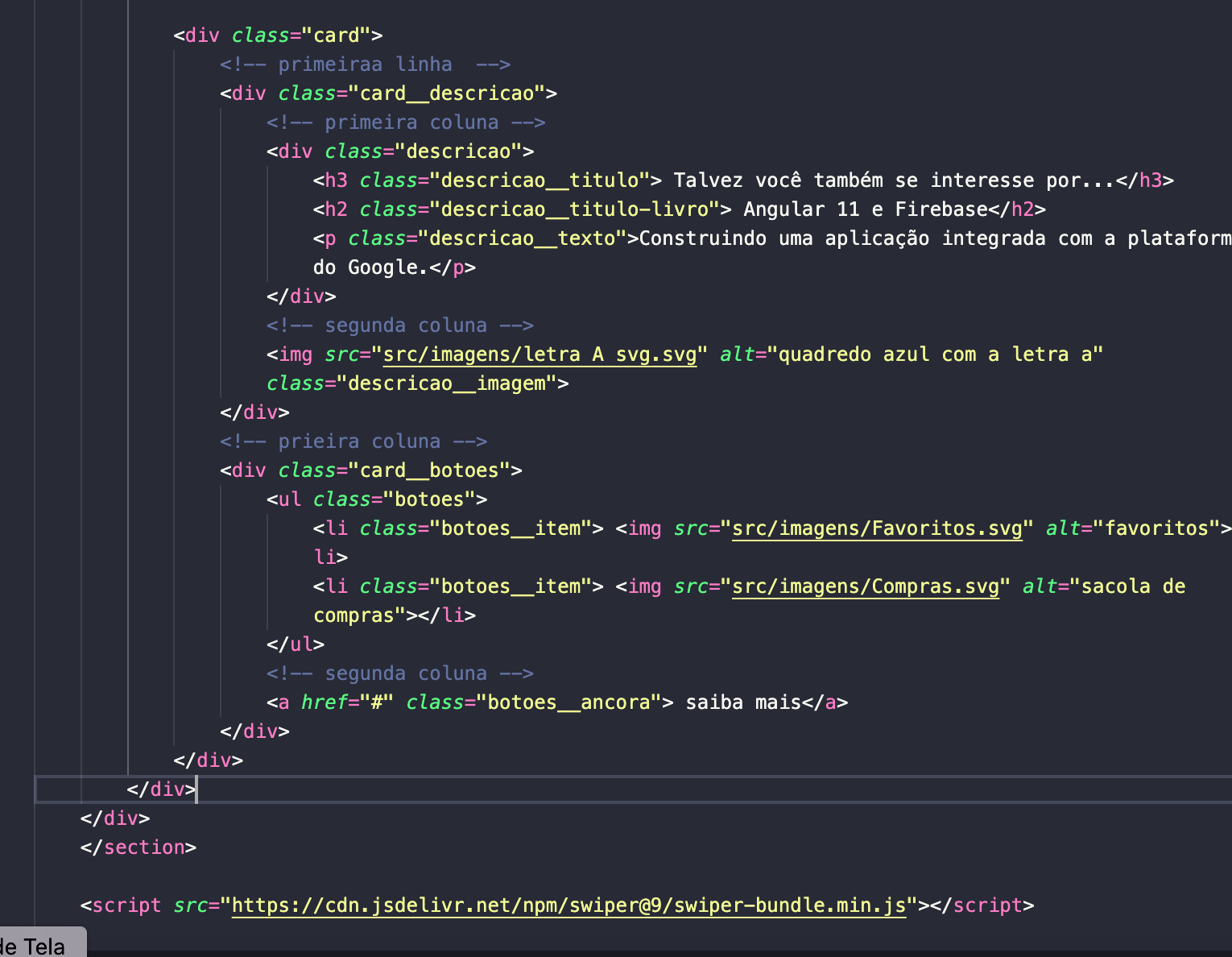Click the partially visible "de Tela" label
1232x957 pixels.
click(32, 946)
